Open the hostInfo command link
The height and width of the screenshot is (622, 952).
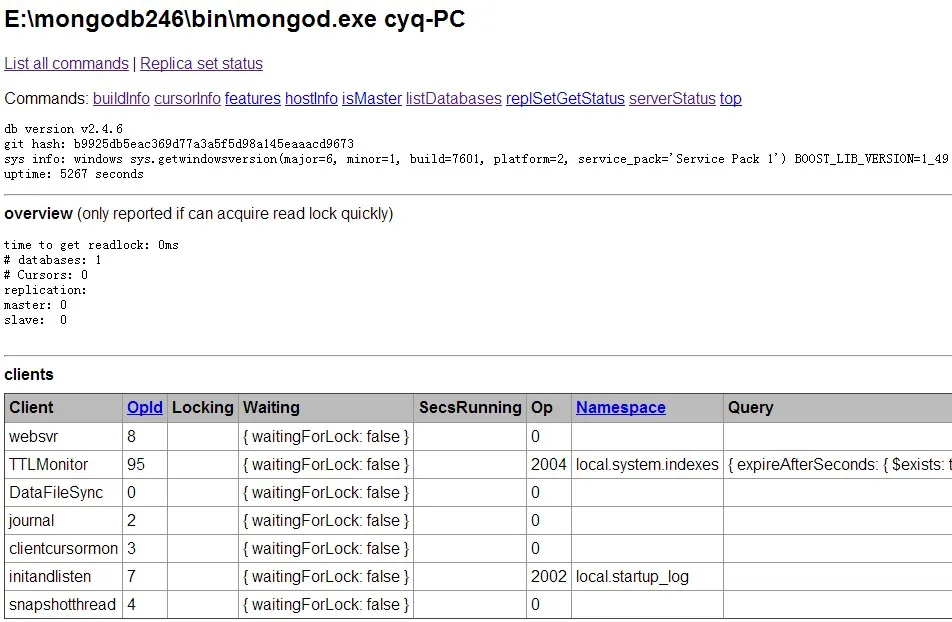pyautogui.click(x=311, y=99)
